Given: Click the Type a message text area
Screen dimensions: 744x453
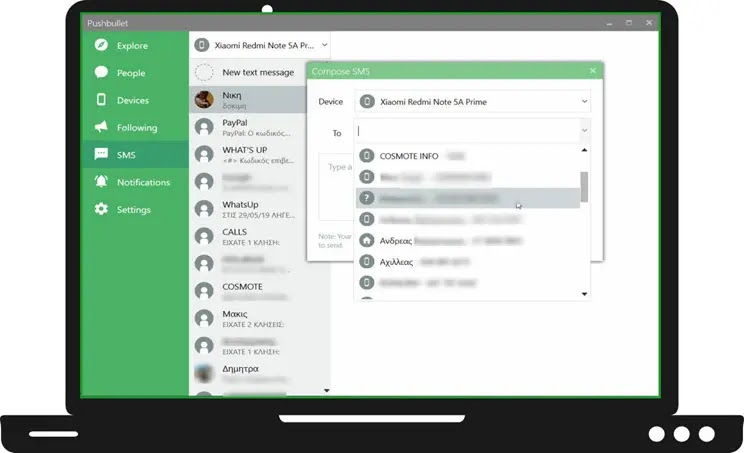Looking at the screenshot, I should 336,186.
